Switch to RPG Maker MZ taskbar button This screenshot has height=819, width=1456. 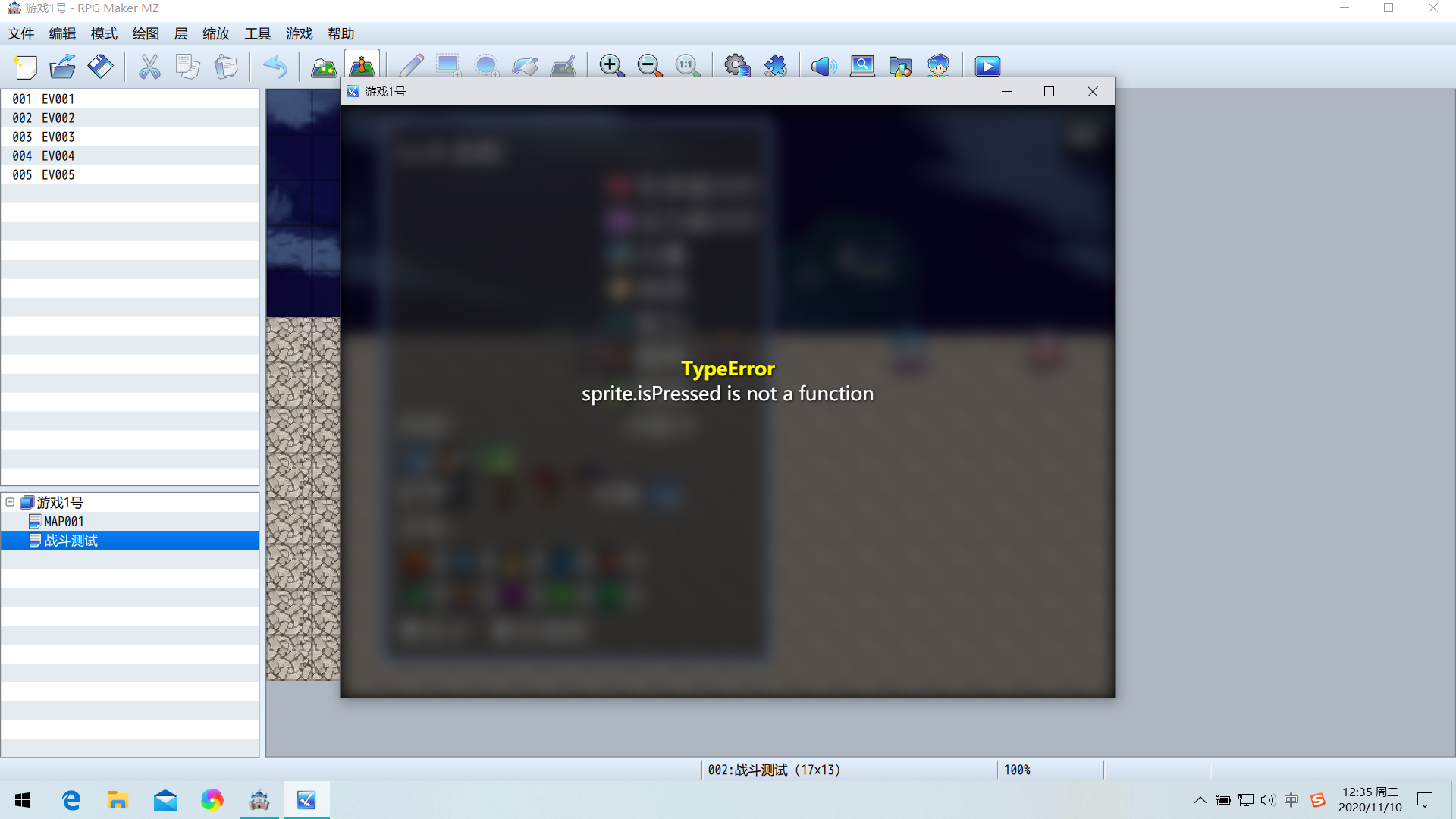(x=259, y=800)
